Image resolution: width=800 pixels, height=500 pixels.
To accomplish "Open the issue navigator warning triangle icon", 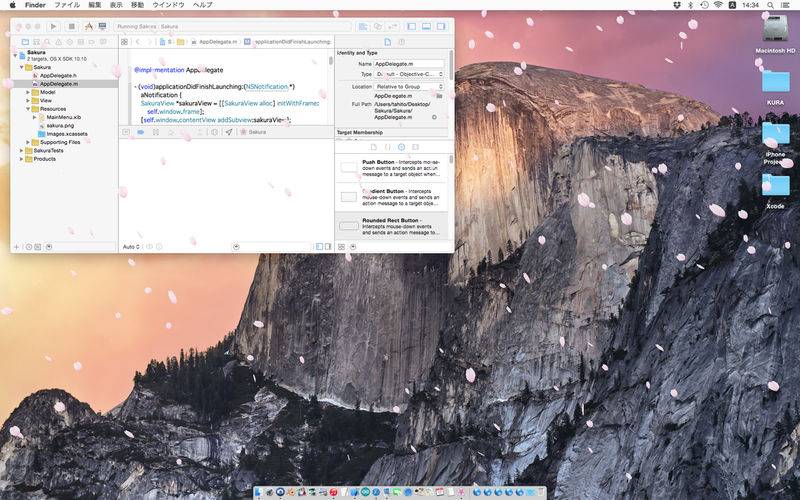I will (59, 42).
